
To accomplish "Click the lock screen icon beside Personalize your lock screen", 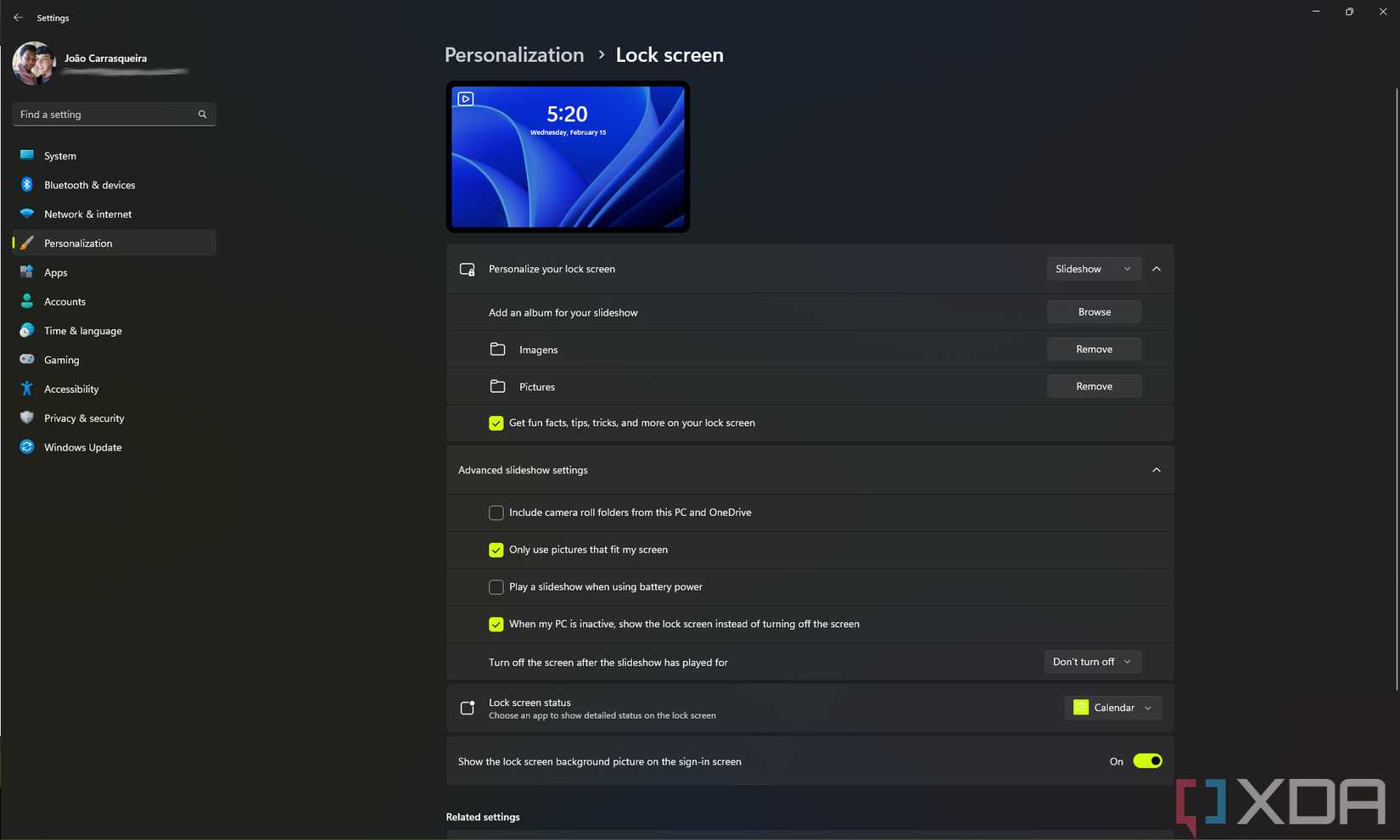I will pos(467,268).
